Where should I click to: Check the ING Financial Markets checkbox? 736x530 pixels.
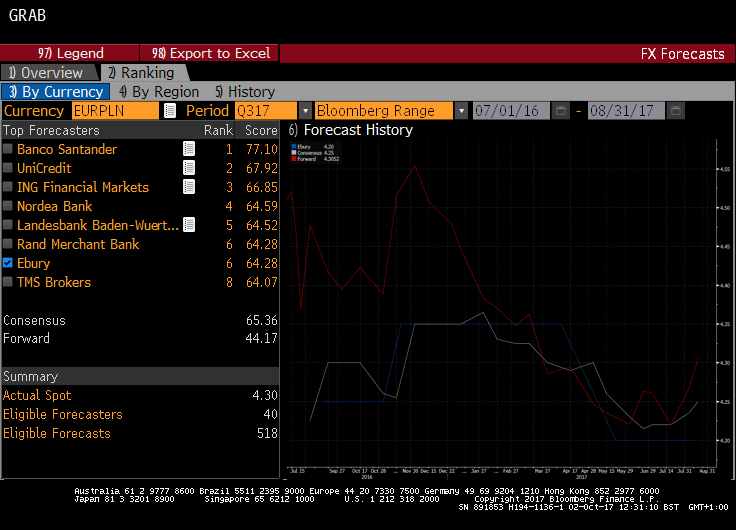(x=8, y=187)
